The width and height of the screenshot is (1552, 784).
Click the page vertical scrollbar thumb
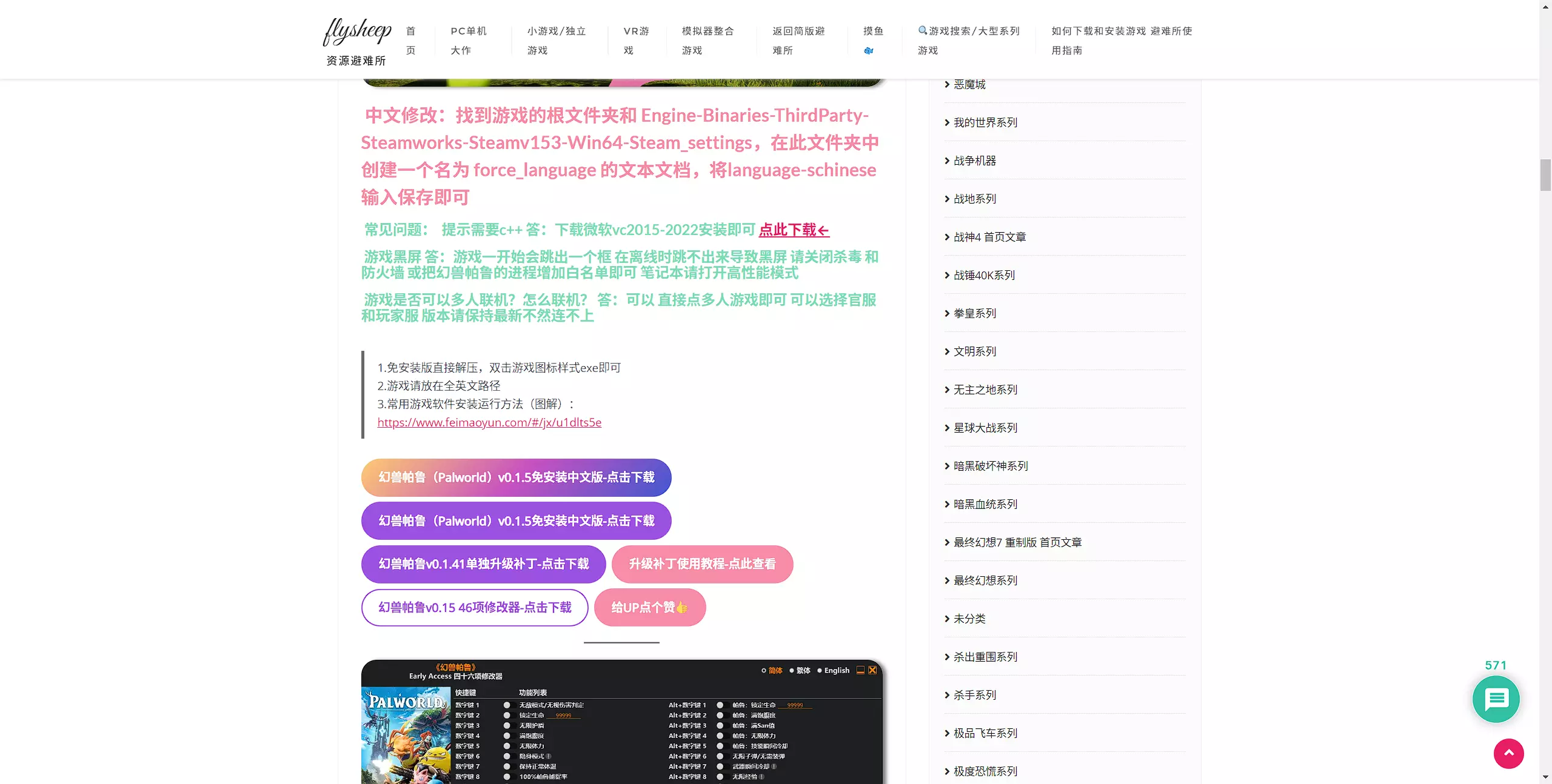pyautogui.click(x=1545, y=175)
